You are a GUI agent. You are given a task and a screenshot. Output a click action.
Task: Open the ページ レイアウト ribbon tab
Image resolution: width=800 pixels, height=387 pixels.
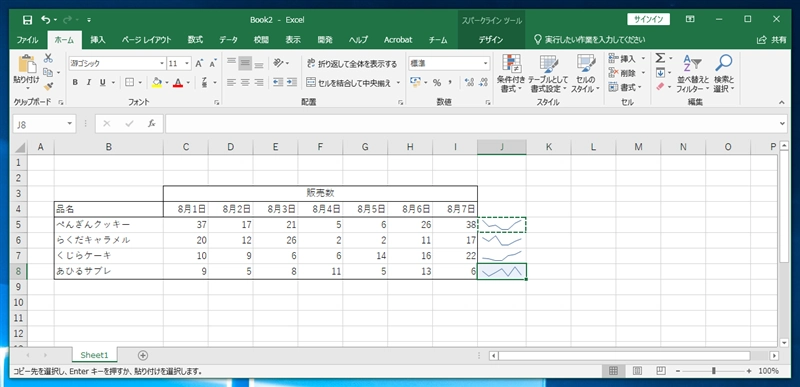[x=146, y=40]
